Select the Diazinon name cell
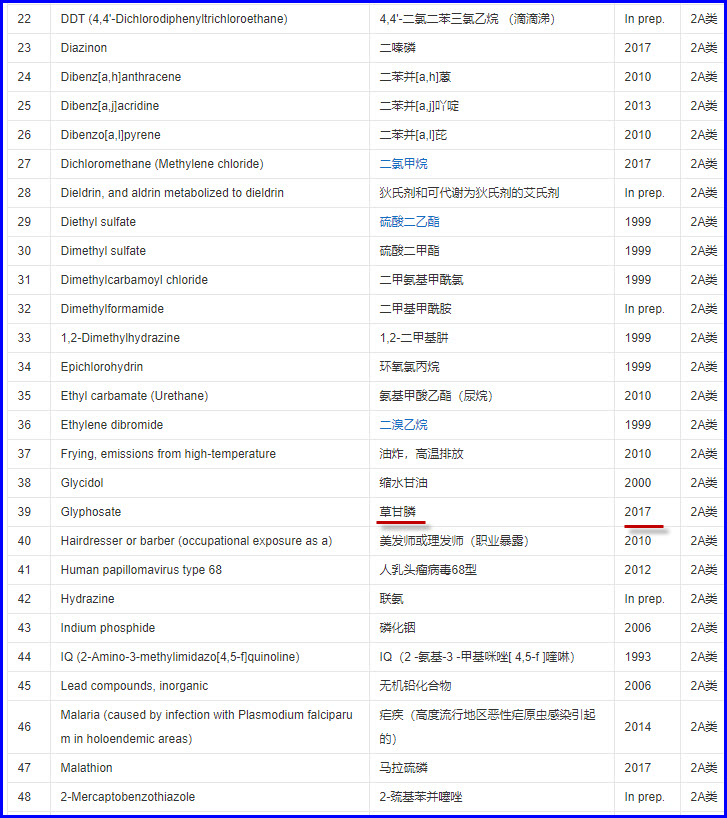Image resolution: width=727 pixels, height=818 pixels. [84, 48]
